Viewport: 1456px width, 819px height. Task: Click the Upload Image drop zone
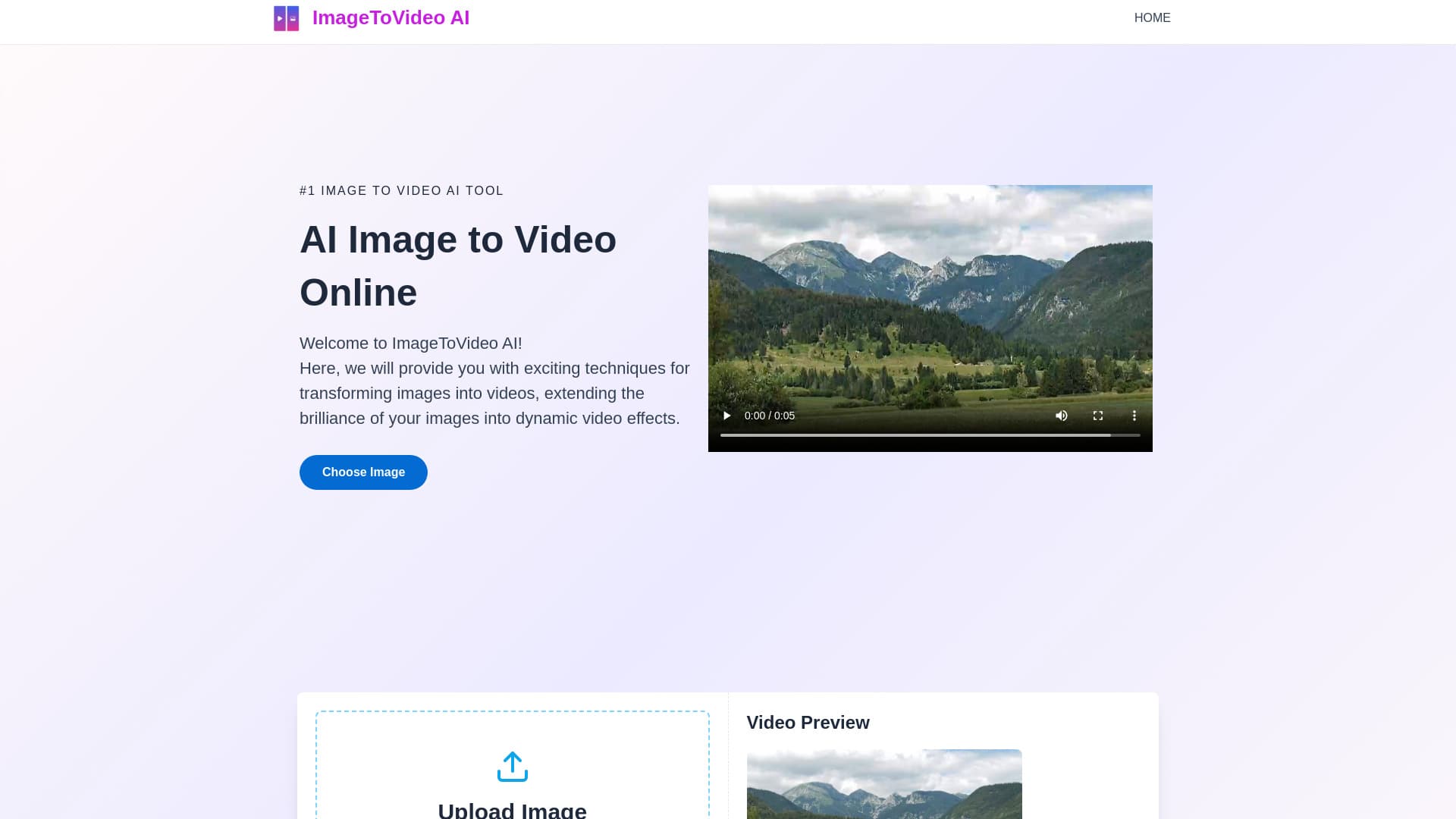tap(513, 773)
